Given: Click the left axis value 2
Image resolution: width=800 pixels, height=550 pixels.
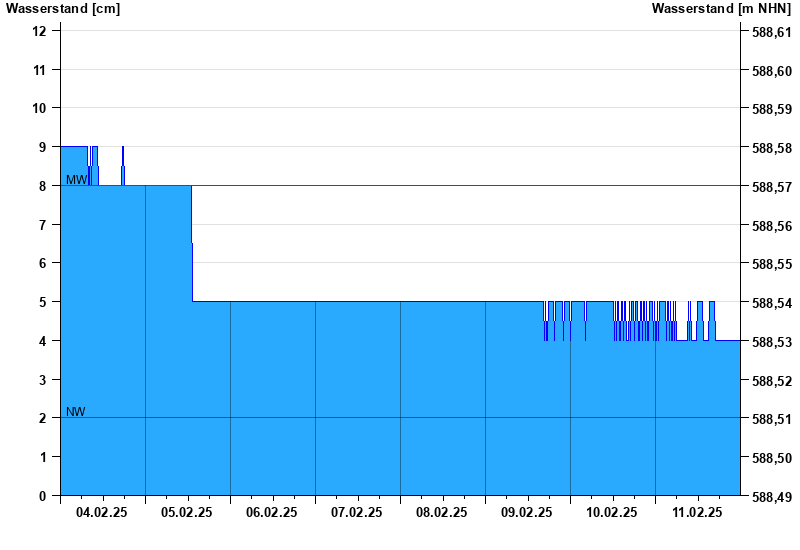Looking at the screenshot, I should pyautogui.click(x=42, y=418).
